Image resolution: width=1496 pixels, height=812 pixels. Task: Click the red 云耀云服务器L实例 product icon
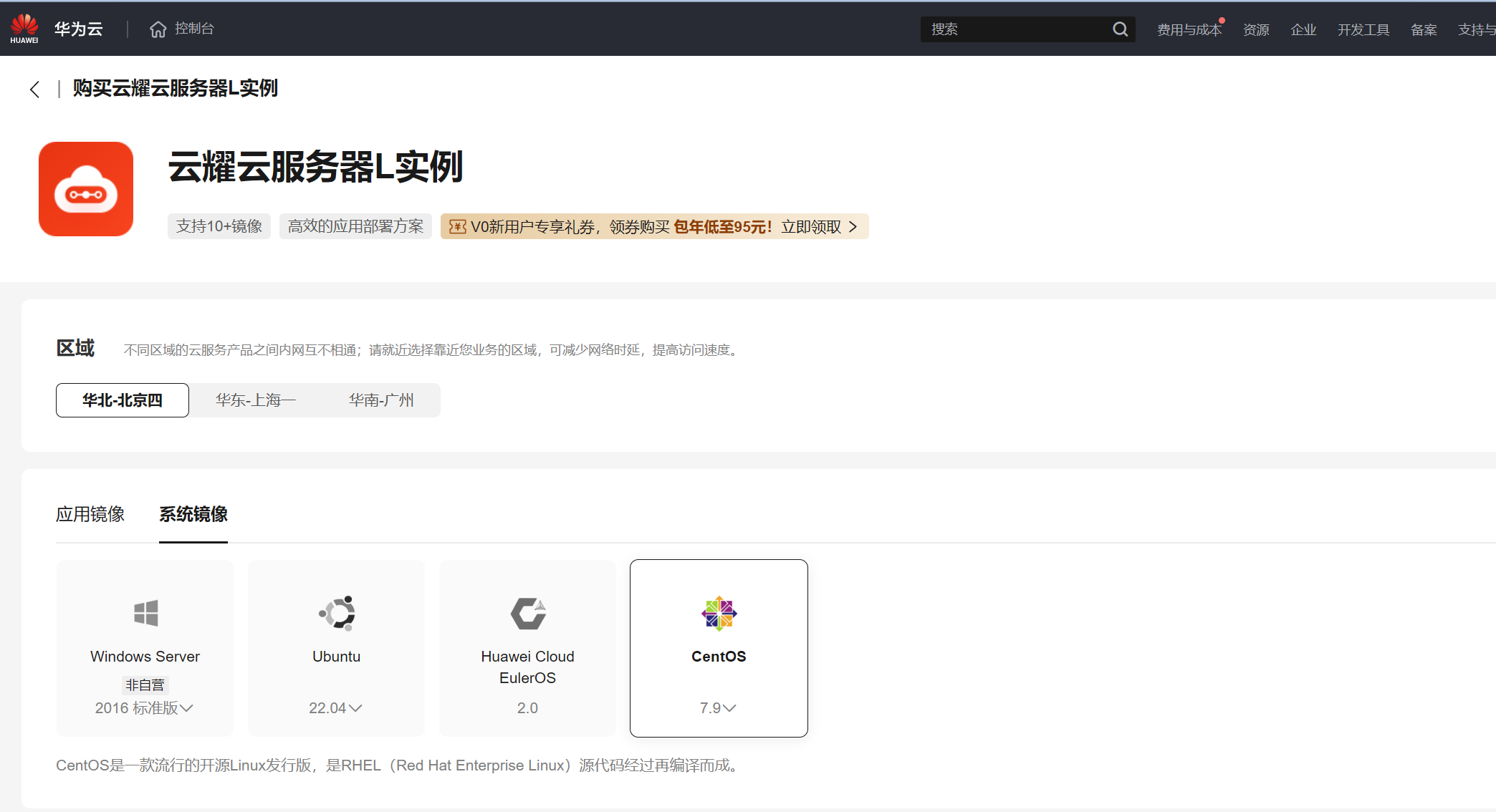(86, 188)
